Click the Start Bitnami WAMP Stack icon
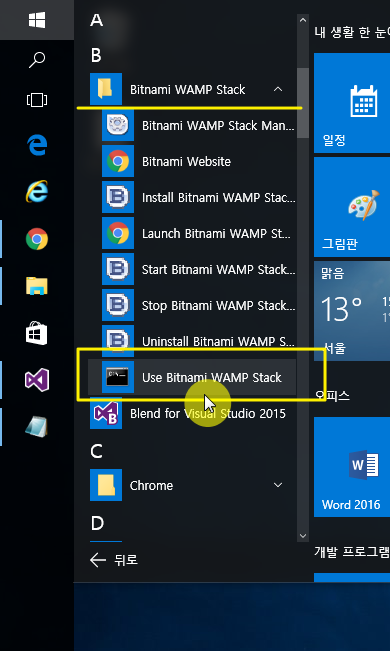390x651 pixels. tap(118, 269)
